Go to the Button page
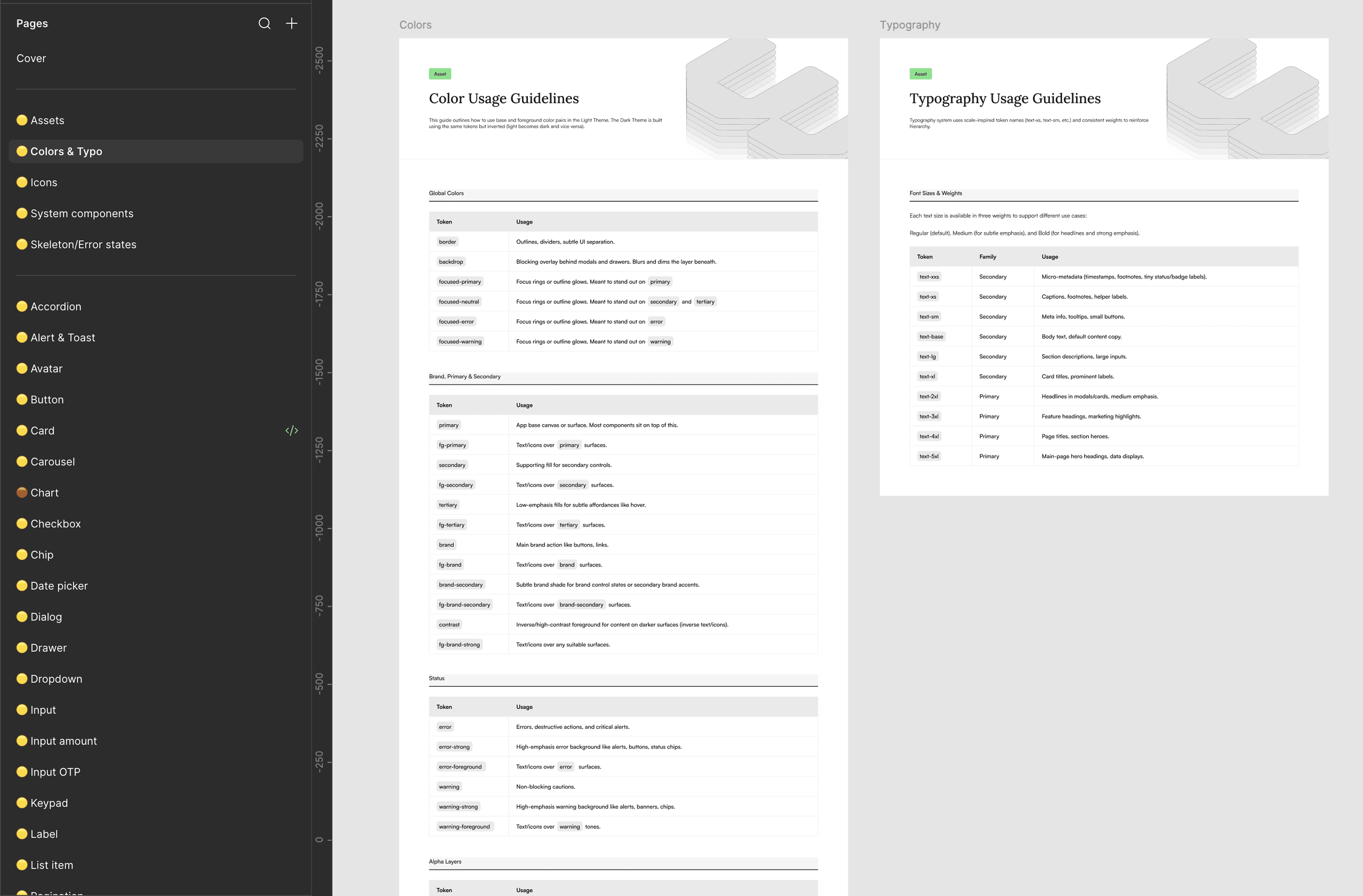 click(x=156, y=400)
